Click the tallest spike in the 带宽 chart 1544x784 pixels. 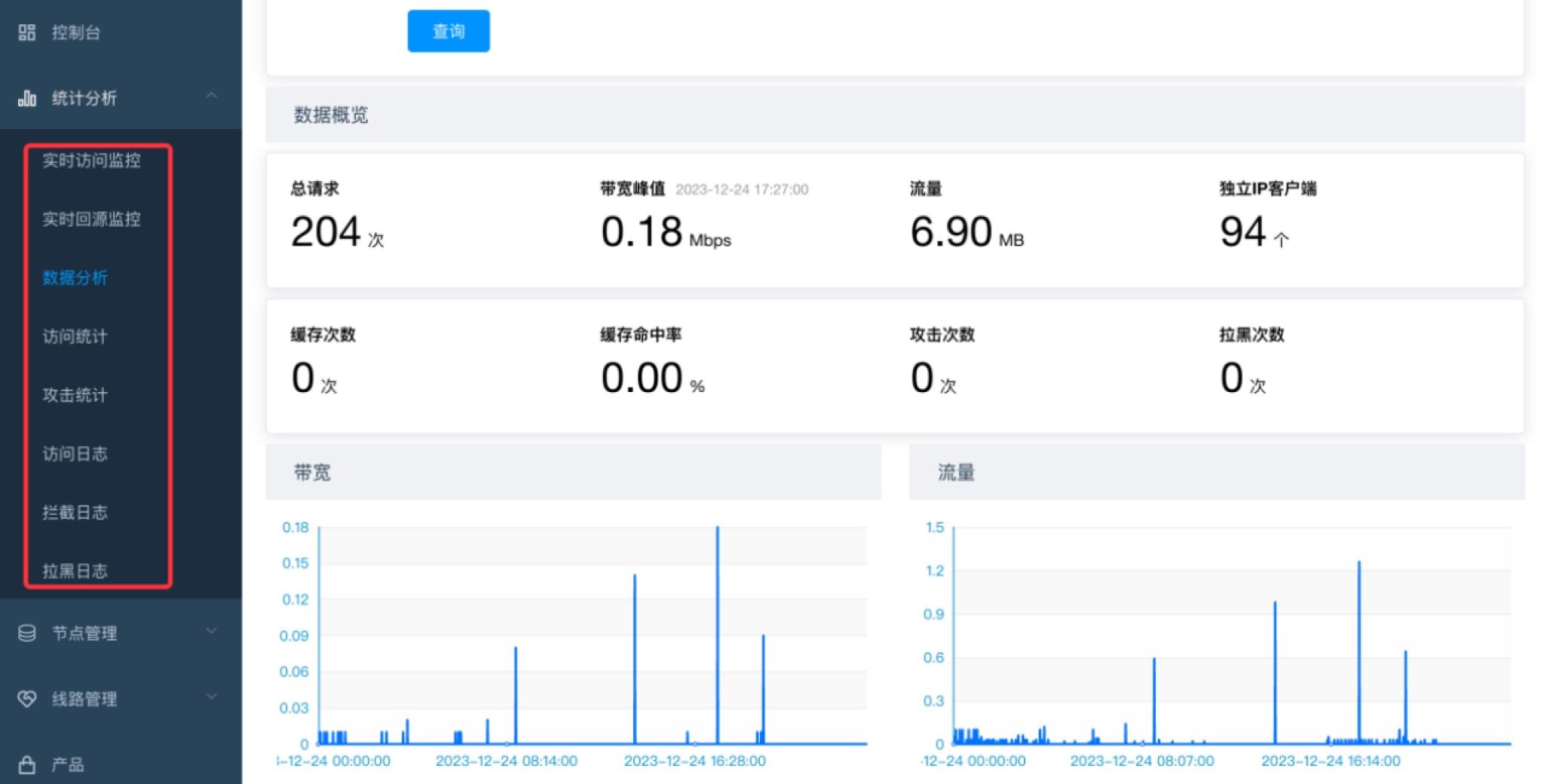tap(717, 633)
